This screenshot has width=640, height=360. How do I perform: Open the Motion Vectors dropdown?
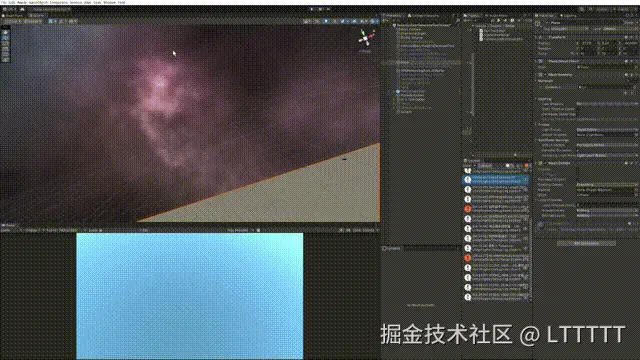607,145
